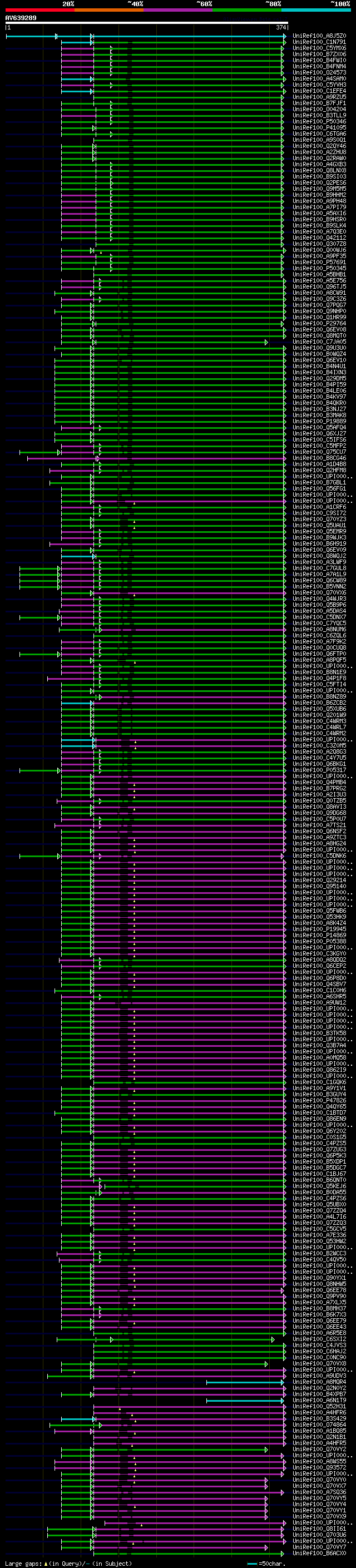Click the green ~80% identity legend bar
The height and width of the screenshot is (1568, 356).
tap(247, 10)
